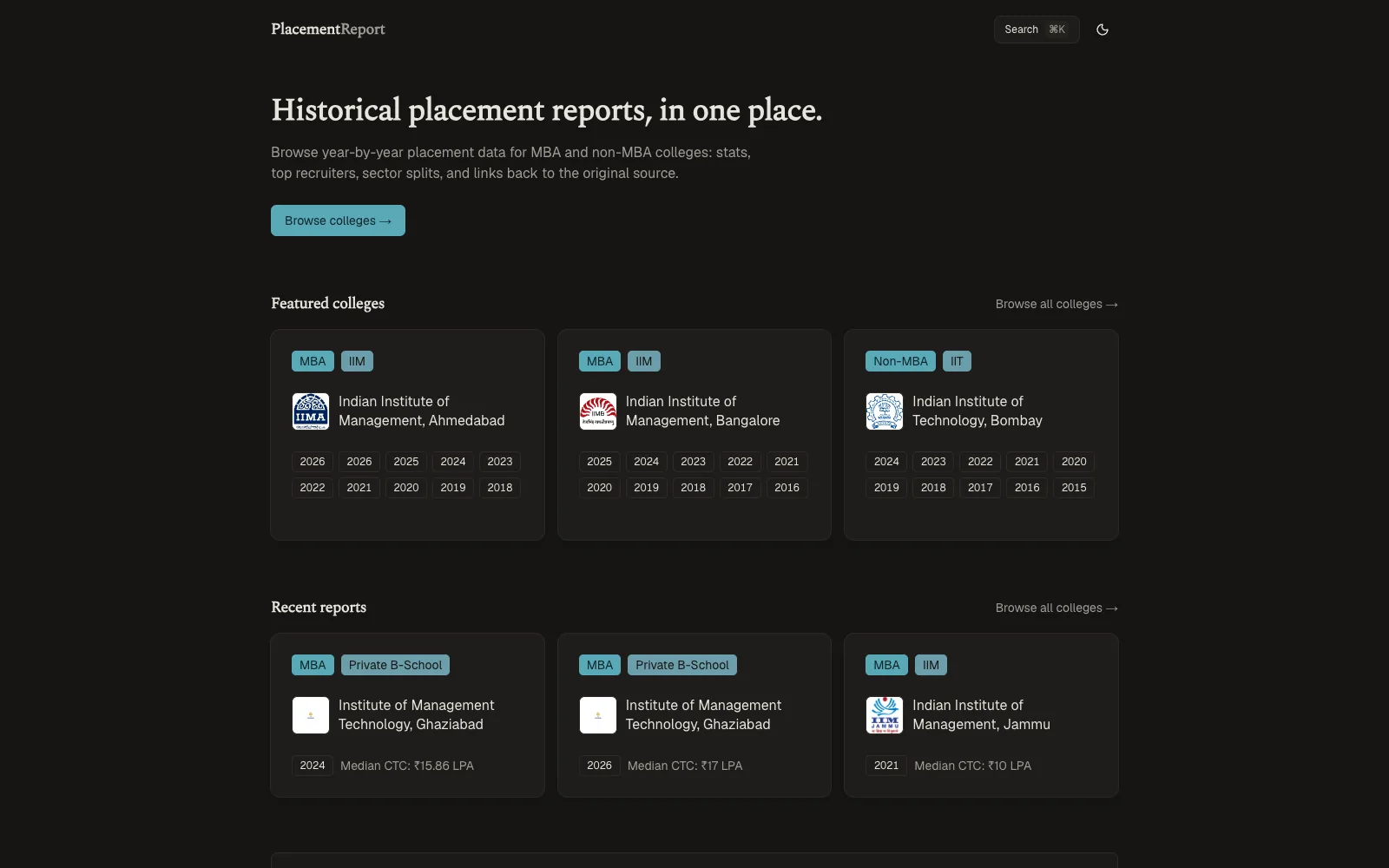Select 2018 year chip for IIM Ahmedabad
Image resolution: width=1389 pixels, height=868 pixels.
click(x=500, y=488)
